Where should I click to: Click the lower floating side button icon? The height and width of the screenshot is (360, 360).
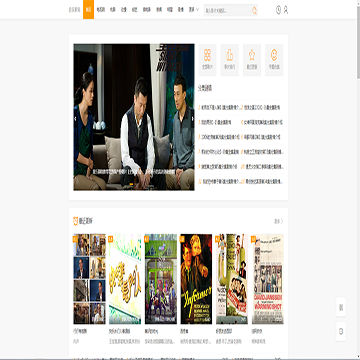point(341,331)
